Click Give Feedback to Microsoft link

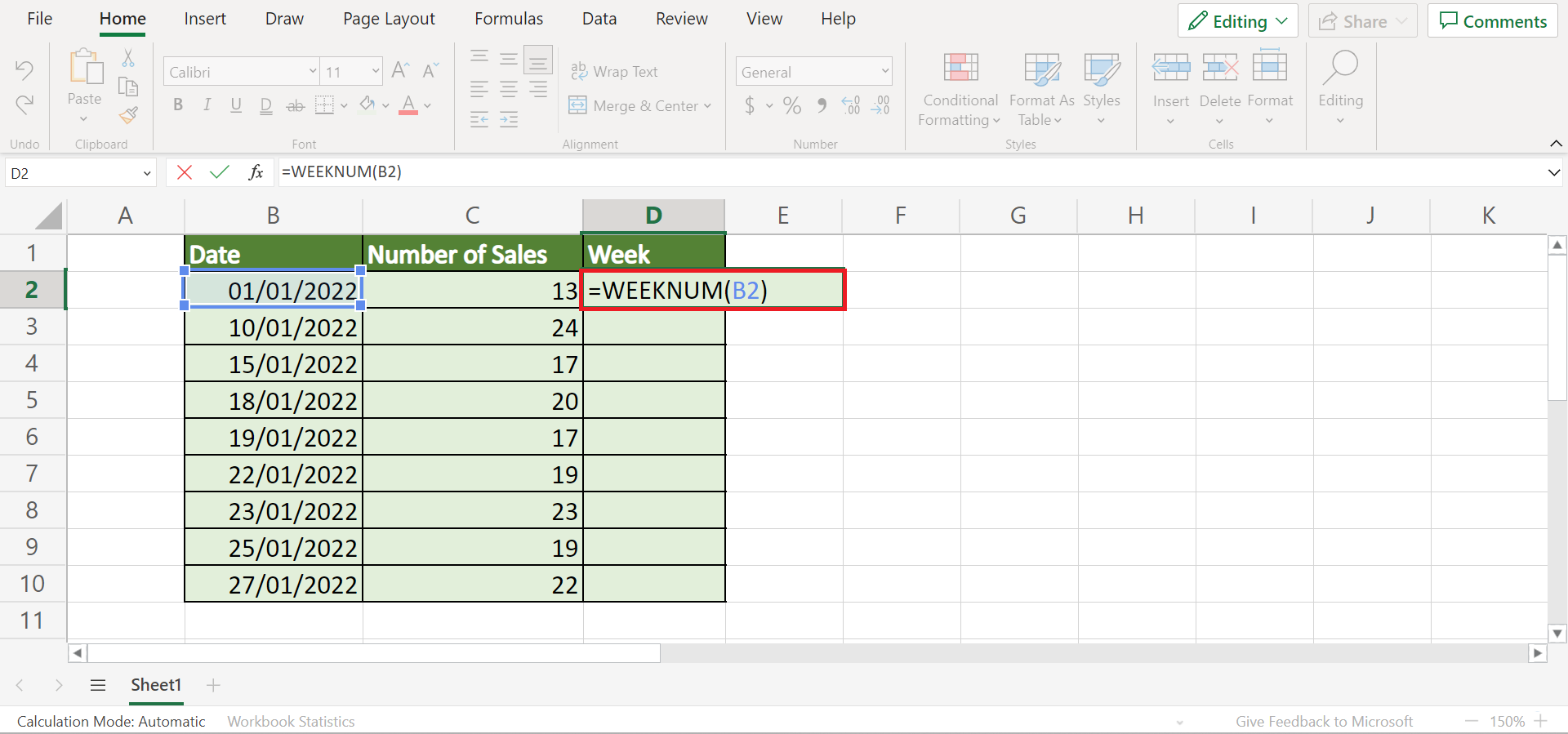tap(1323, 721)
